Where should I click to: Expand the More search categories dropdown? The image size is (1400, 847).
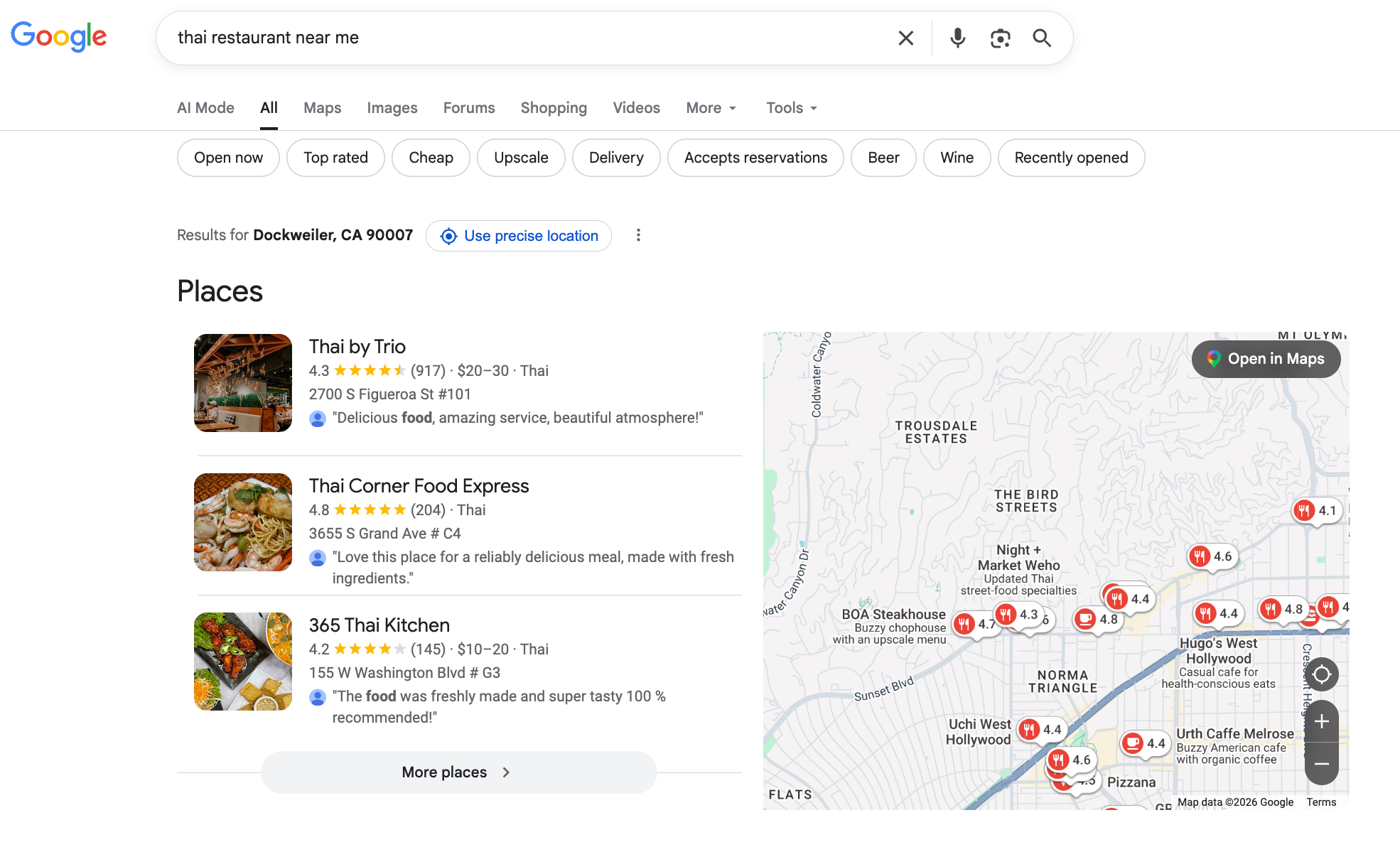click(x=711, y=108)
